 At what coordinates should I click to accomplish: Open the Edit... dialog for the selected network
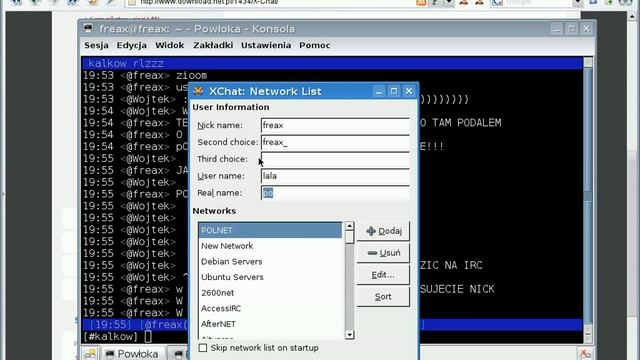tap(383, 275)
